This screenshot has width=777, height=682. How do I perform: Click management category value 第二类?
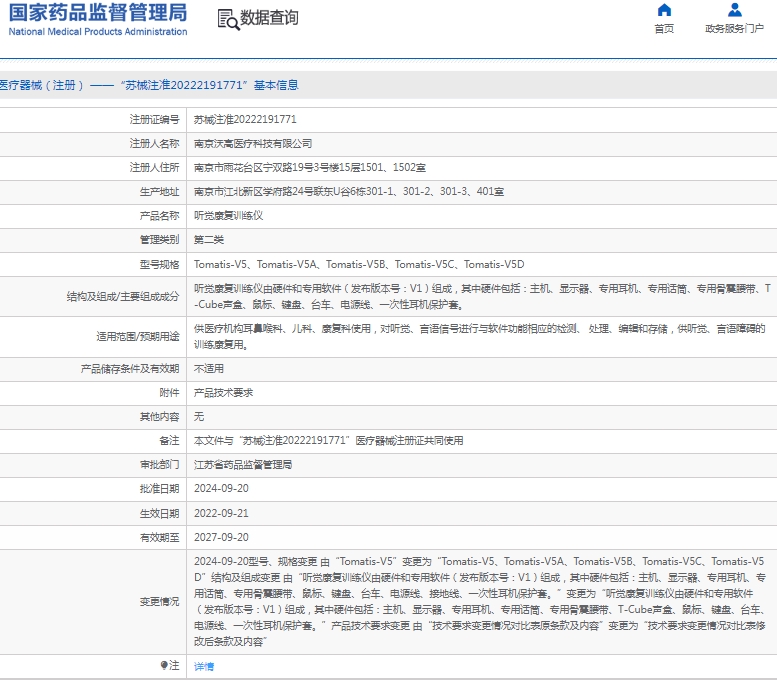tap(209, 240)
